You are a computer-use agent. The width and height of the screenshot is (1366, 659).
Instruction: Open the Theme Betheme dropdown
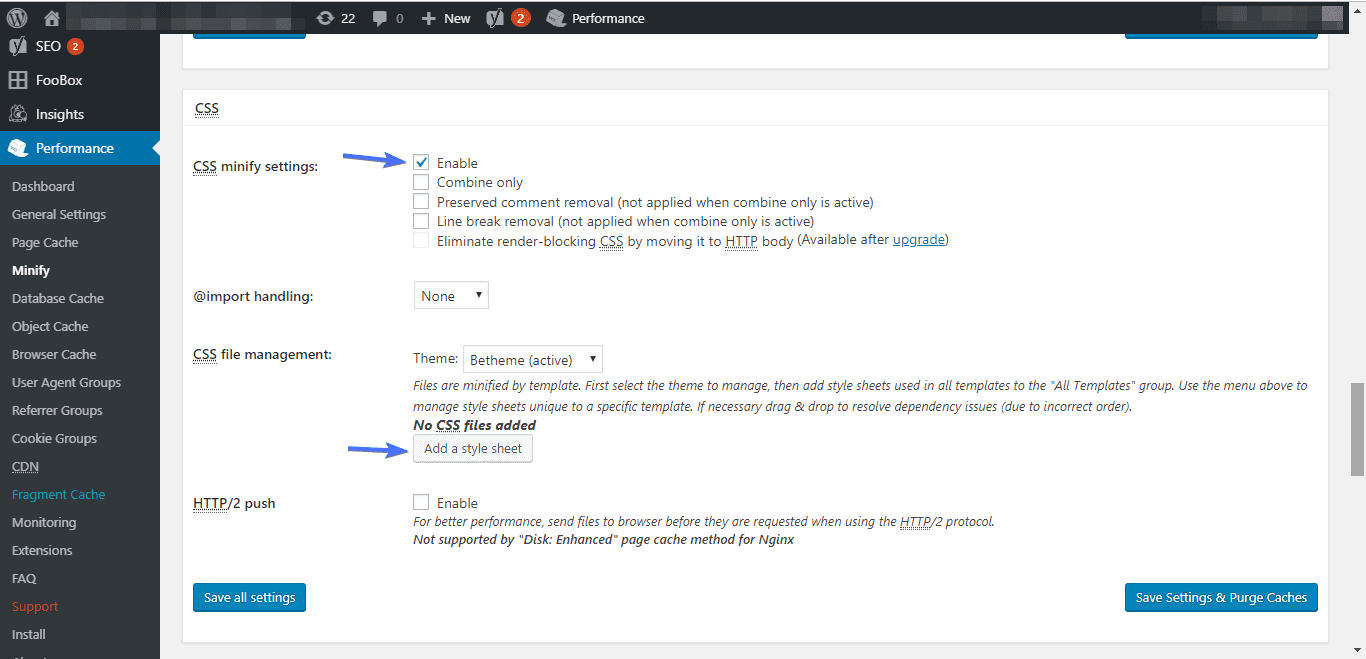point(533,359)
